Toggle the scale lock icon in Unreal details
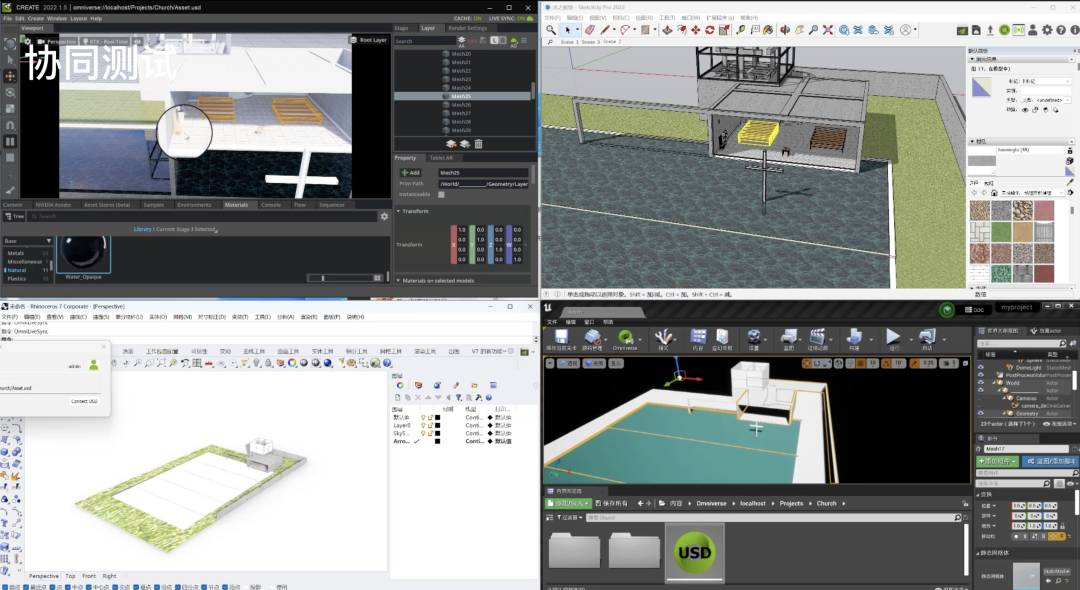Viewport: 1080px width, 590px height. 1061,525
